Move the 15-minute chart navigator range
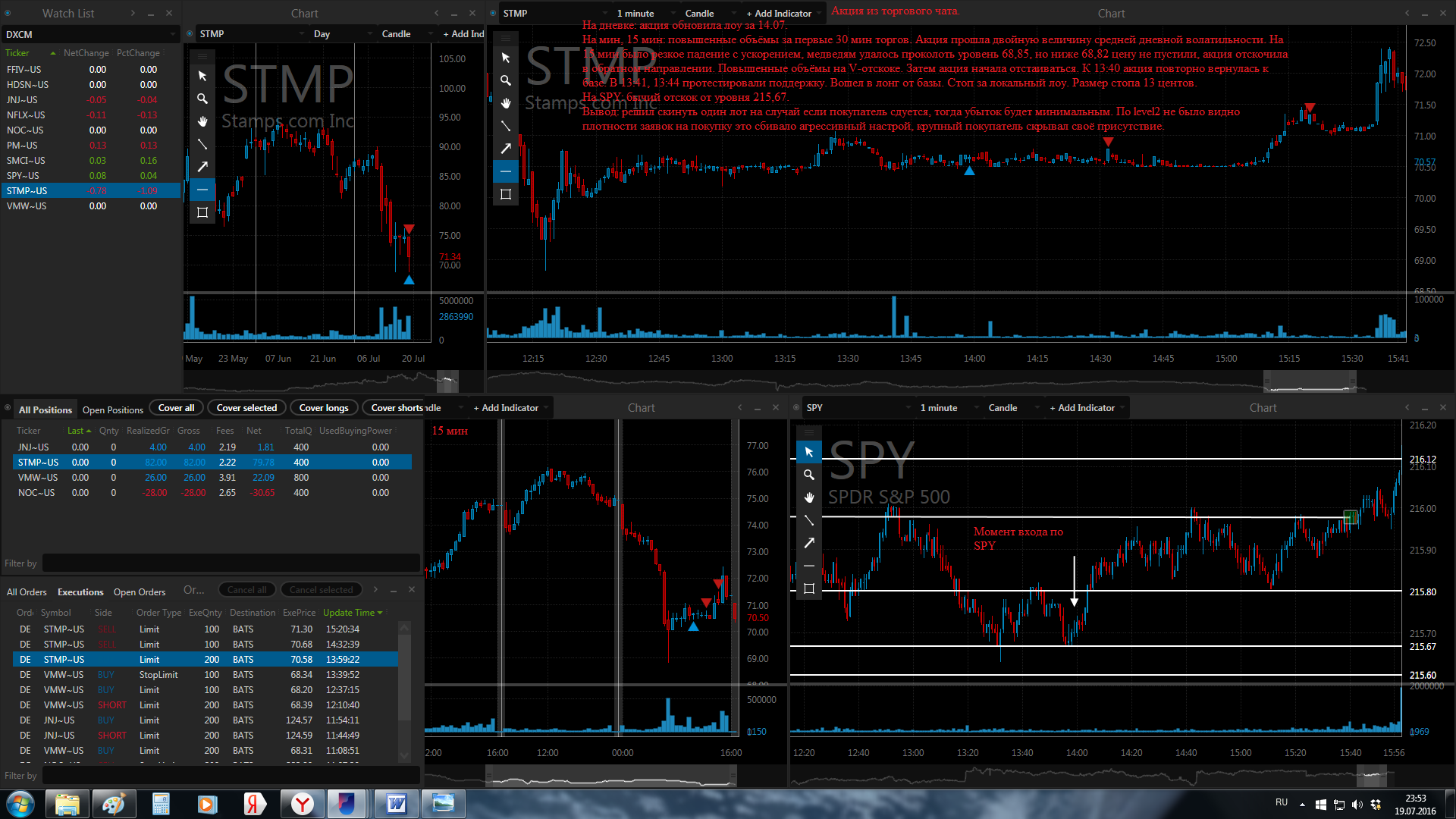Screen dimensions: 1456x819 pyautogui.click(x=611, y=776)
